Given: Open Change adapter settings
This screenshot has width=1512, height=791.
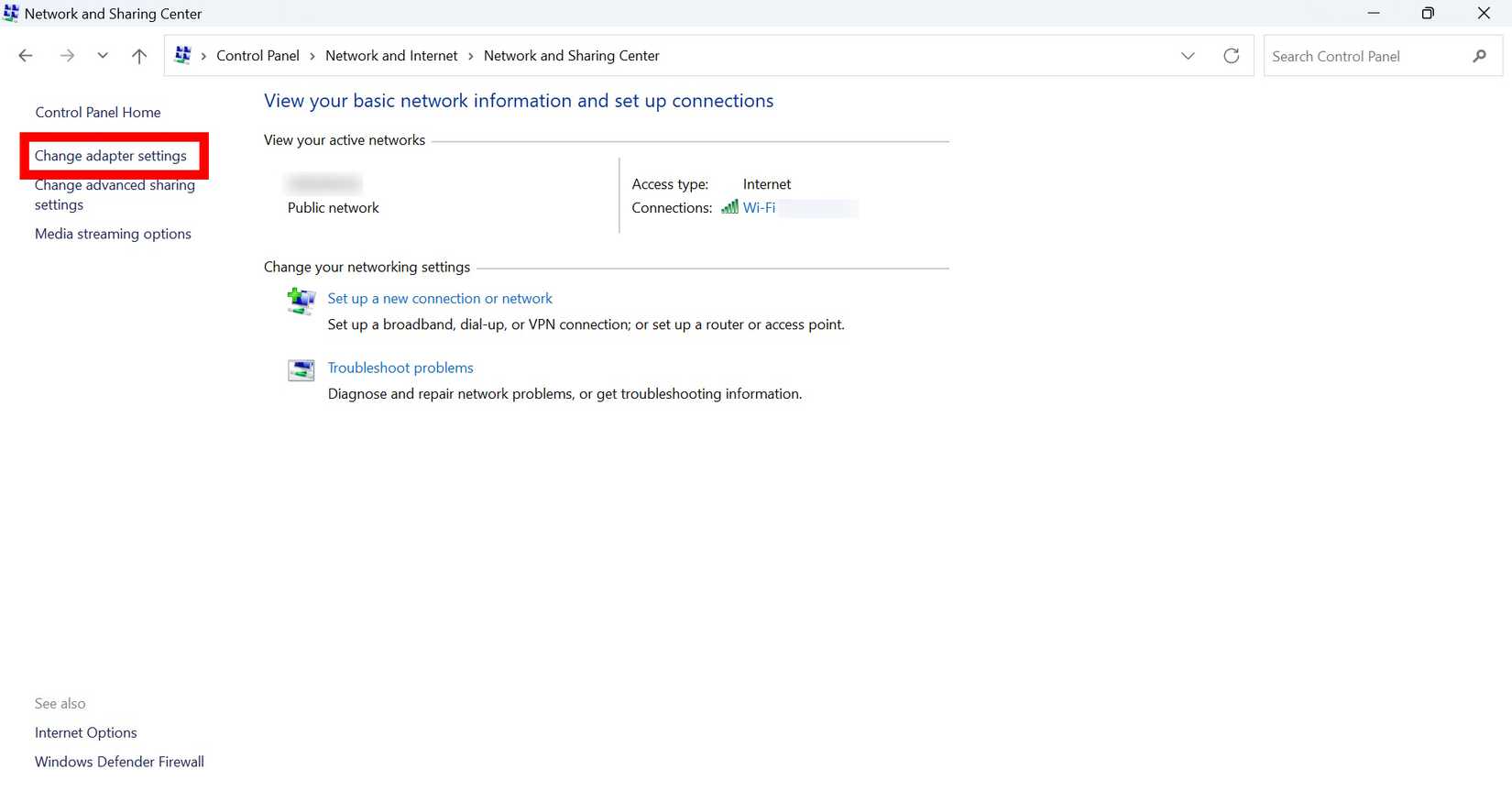Looking at the screenshot, I should (x=111, y=156).
